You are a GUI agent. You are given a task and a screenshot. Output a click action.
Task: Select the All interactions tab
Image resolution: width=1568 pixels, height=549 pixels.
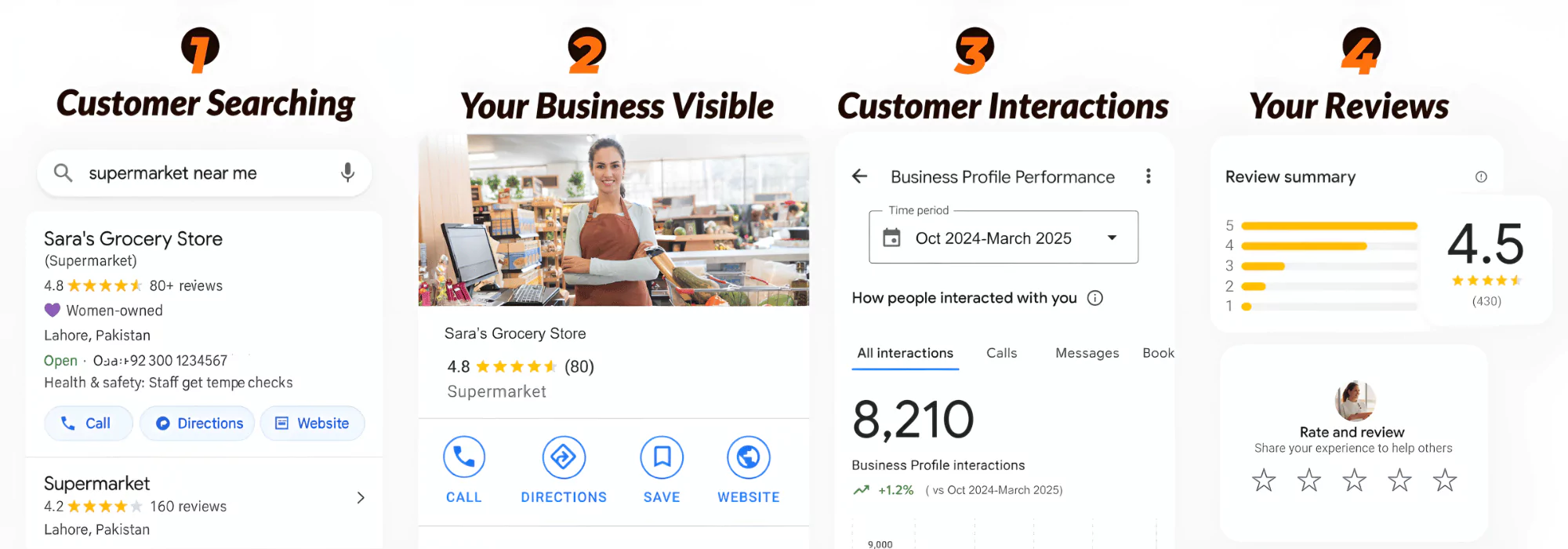[x=906, y=353]
